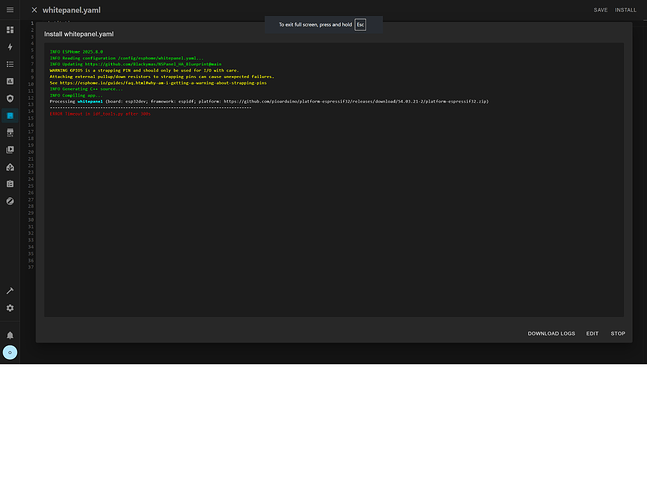The height and width of the screenshot is (500, 647).
Task: Click the whitepanel.yaml title in header
Action: click(71, 10)
